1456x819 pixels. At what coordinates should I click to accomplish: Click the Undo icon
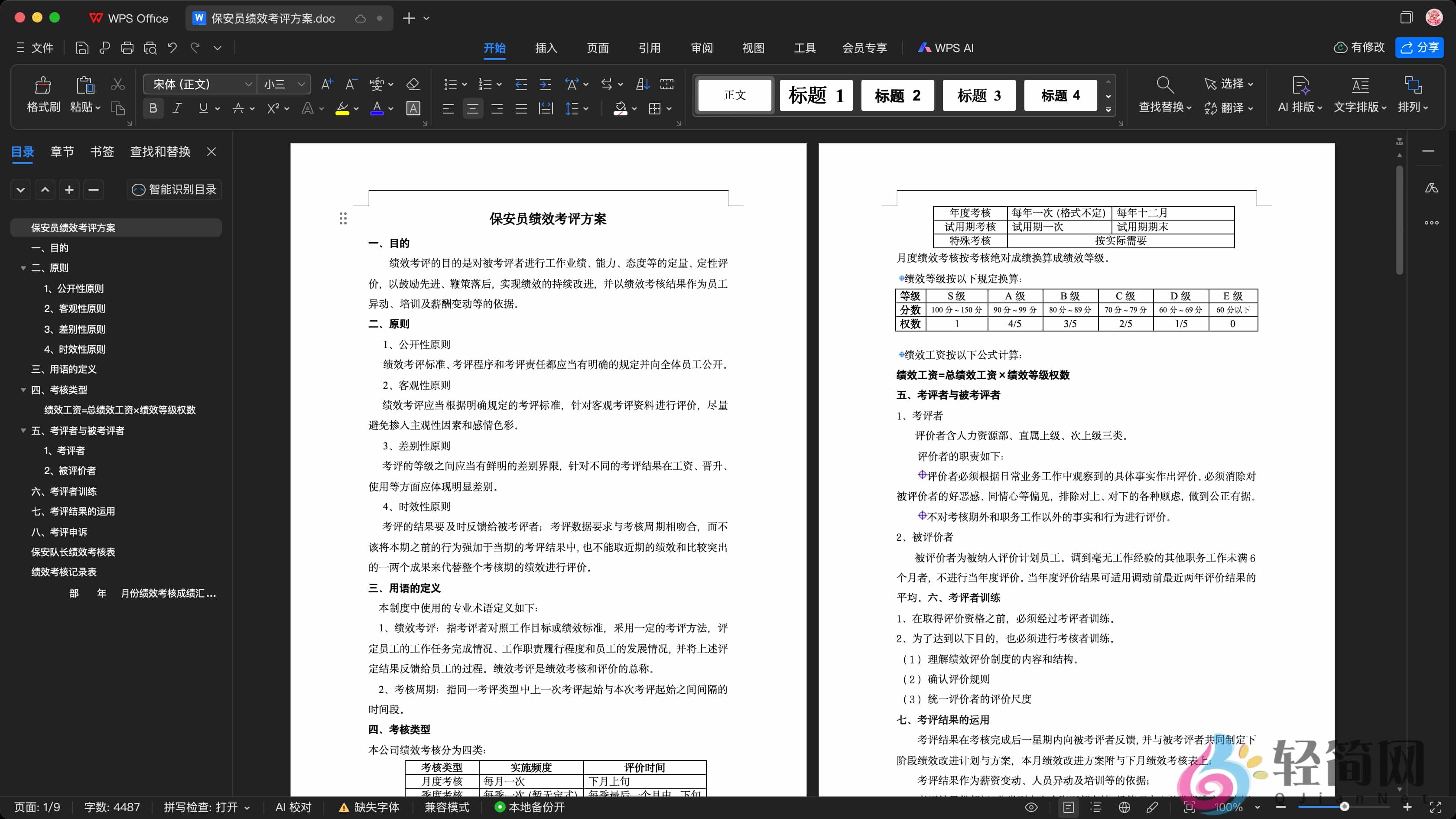[172, 48]
